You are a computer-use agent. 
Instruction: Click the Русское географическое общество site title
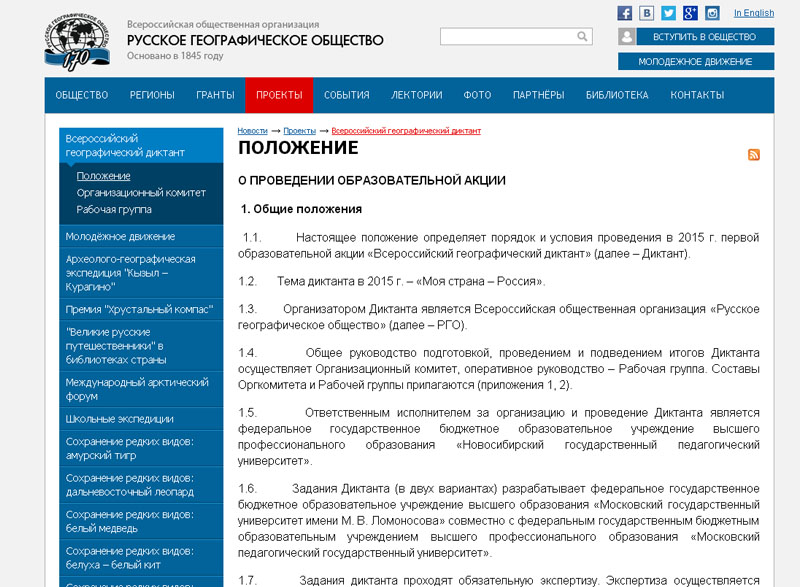pos(255,40)
